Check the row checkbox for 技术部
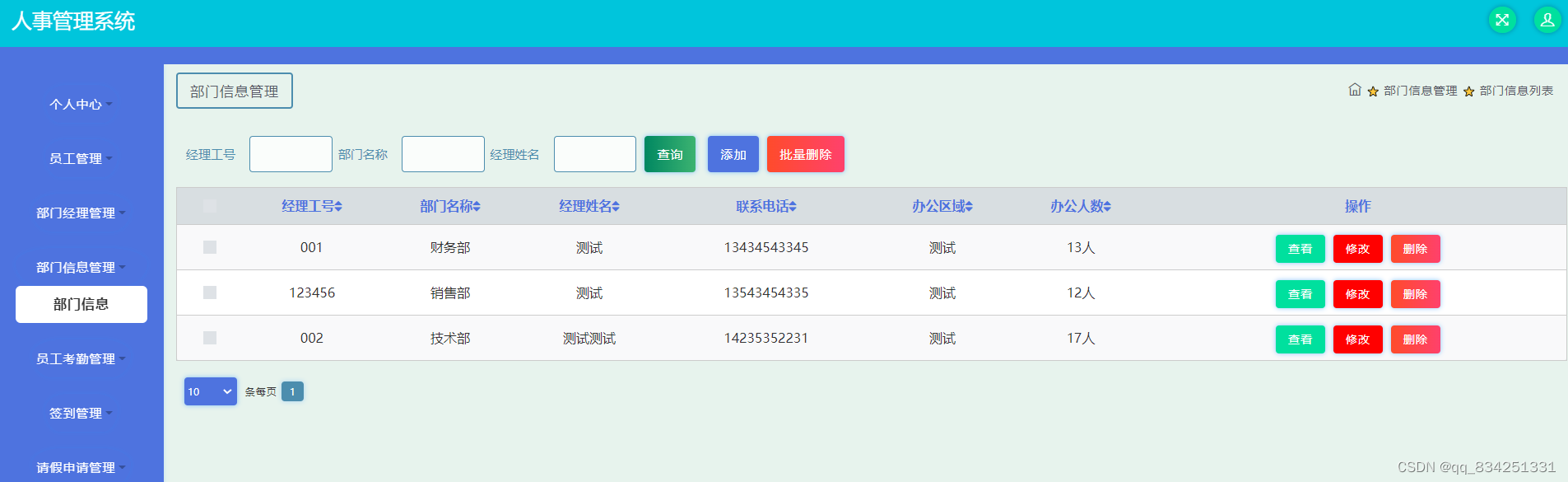The image size is (1568, 482). pyautogui.click(x=210, y=338)
